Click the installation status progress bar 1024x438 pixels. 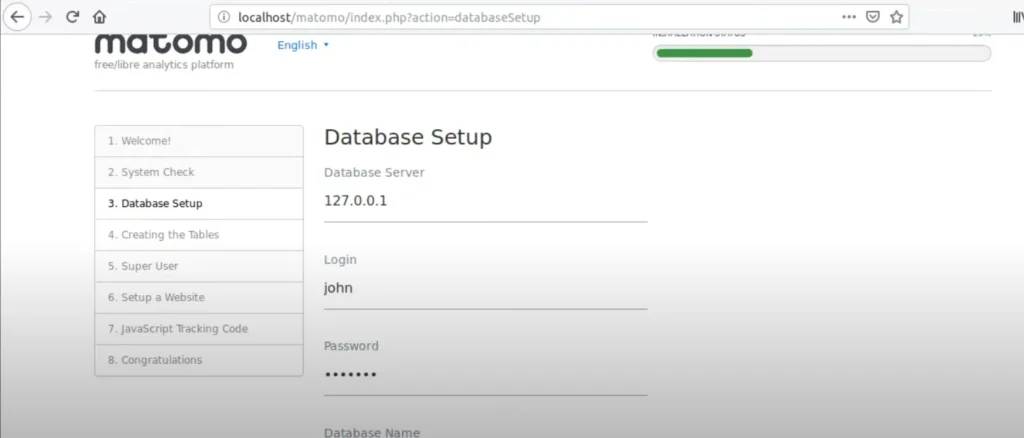tap(822, 54)
